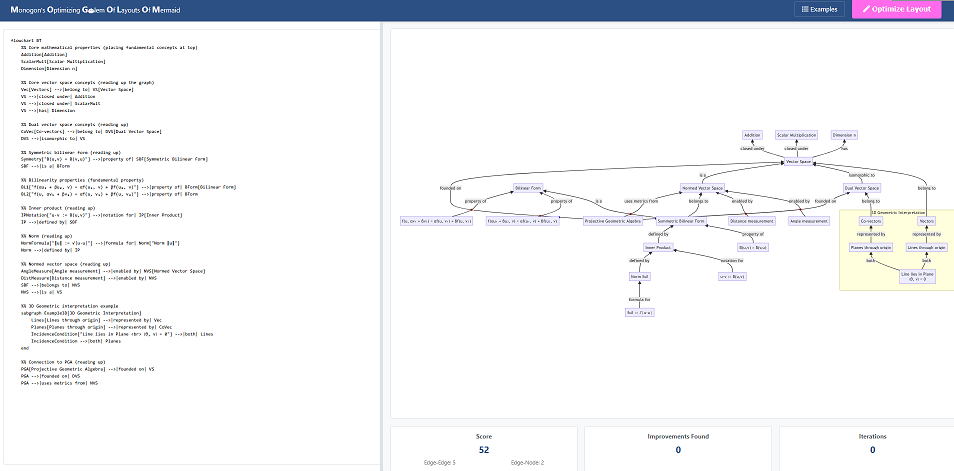Click the Angle measurement node
954x471 pixels.
[x=809, y=221]
